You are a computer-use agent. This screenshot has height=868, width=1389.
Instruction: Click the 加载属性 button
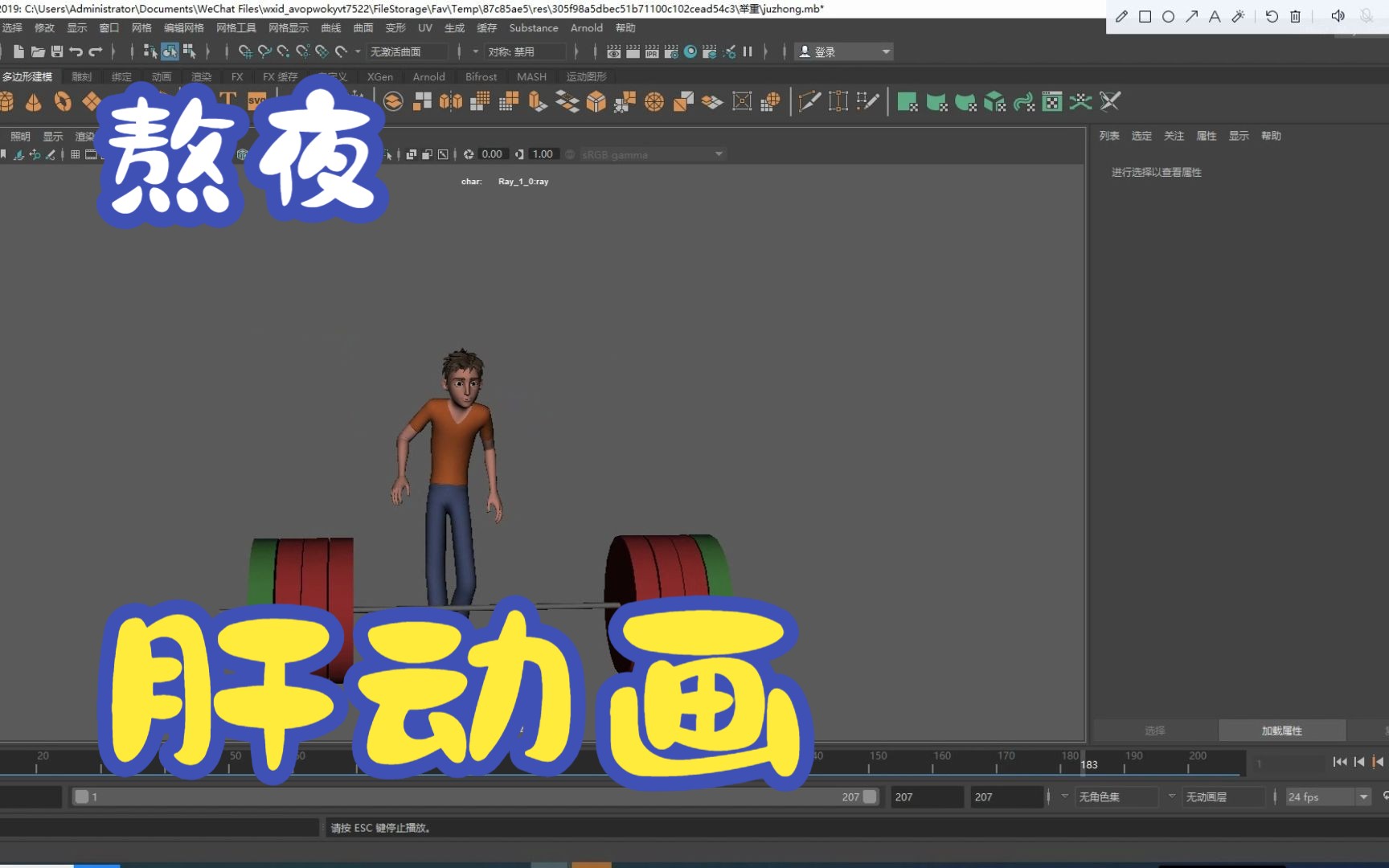[1281, 730]
